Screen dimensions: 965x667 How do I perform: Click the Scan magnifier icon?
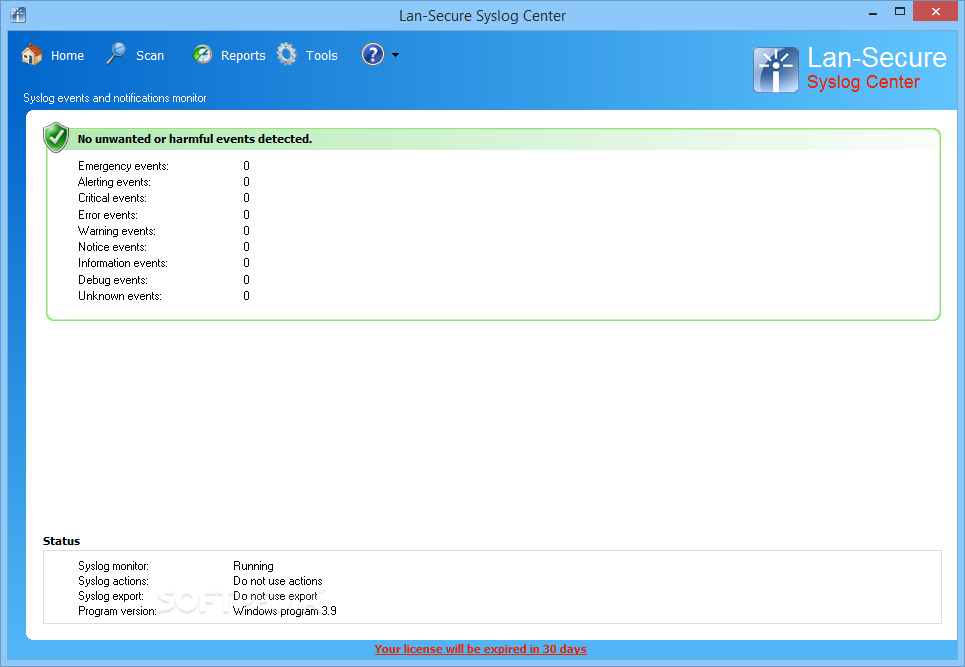[x=116, y=54]
